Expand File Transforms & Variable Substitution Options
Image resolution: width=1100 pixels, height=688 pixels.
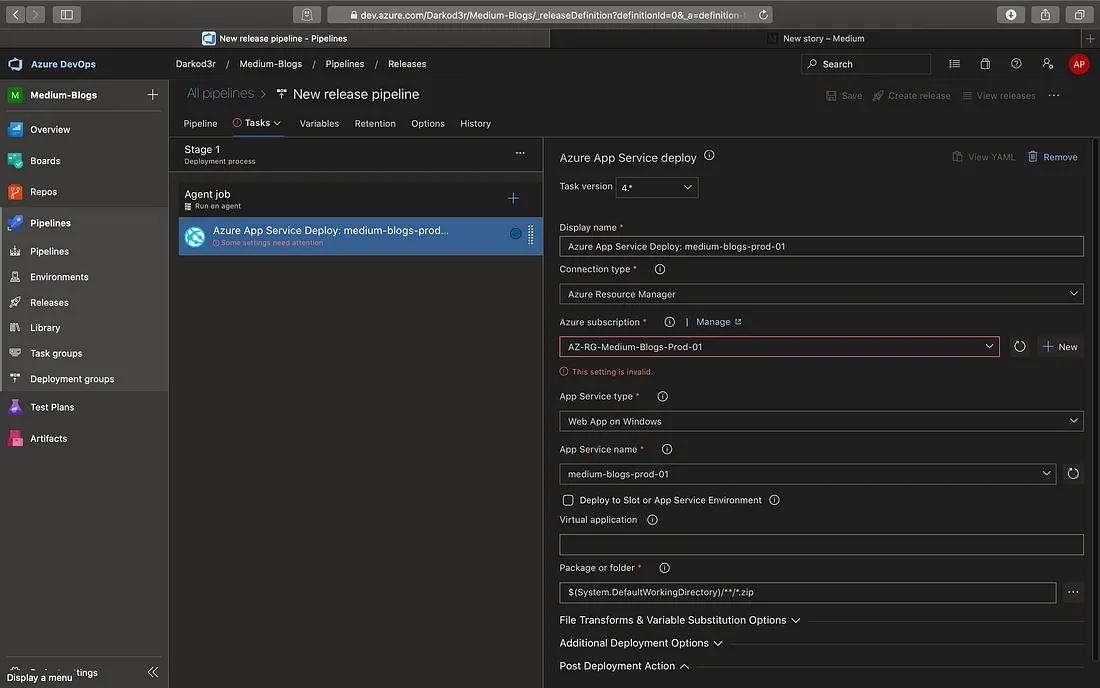click(679, 620)
